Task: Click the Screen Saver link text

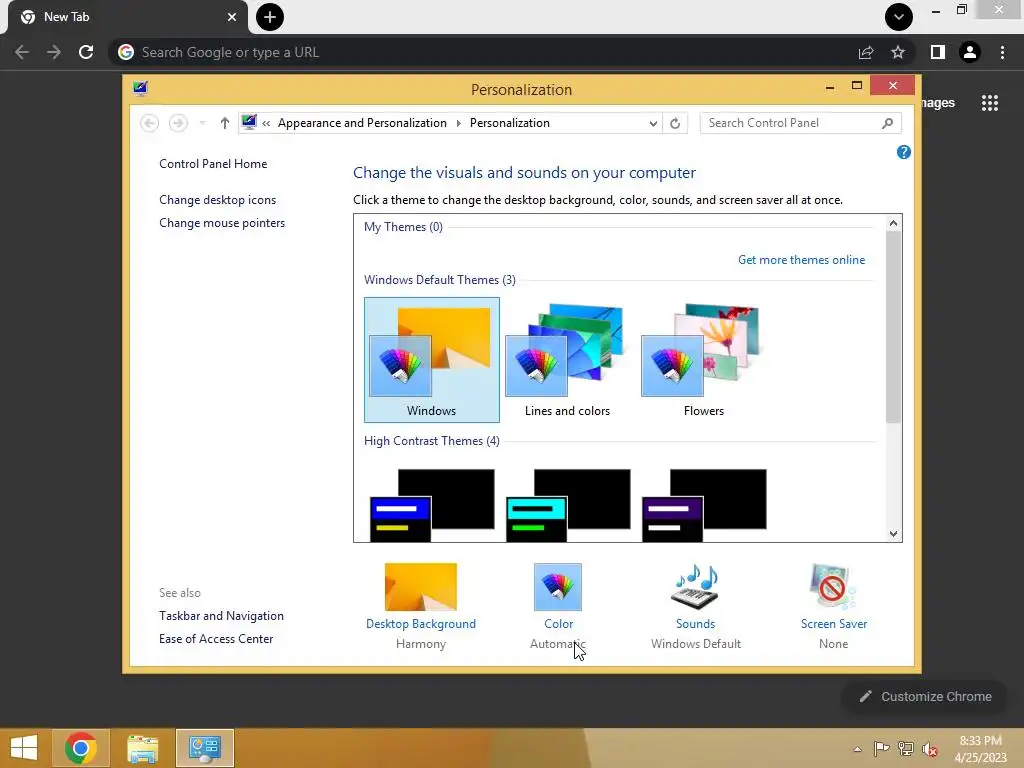Action: click(834, 624)
